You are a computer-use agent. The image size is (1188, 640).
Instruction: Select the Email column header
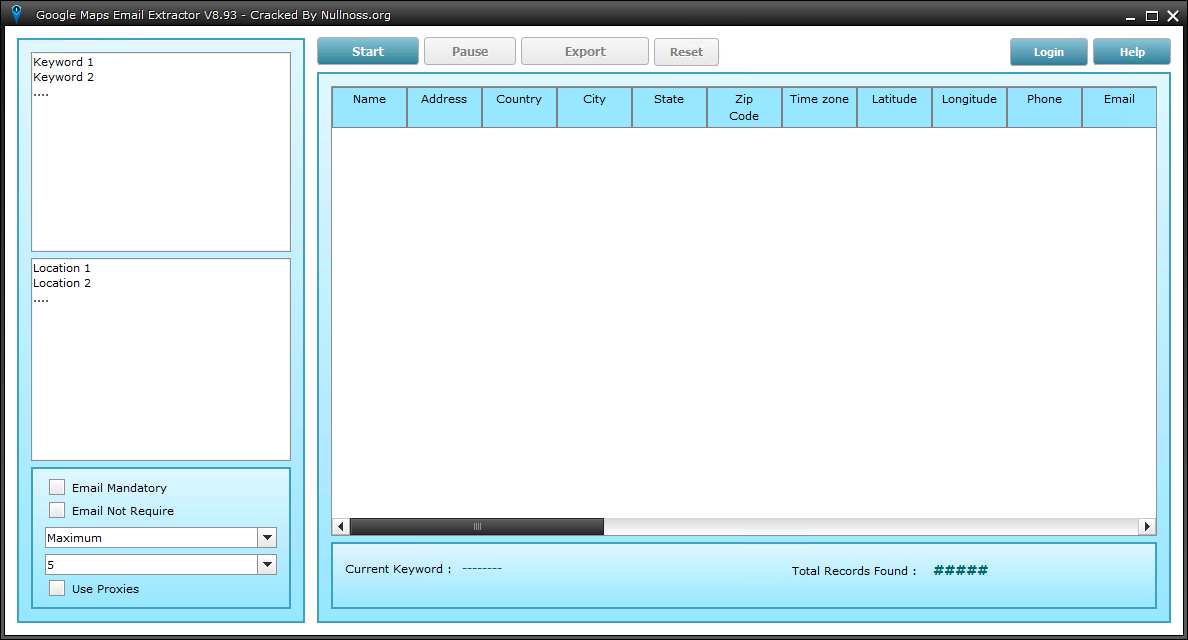point(1119,107)
